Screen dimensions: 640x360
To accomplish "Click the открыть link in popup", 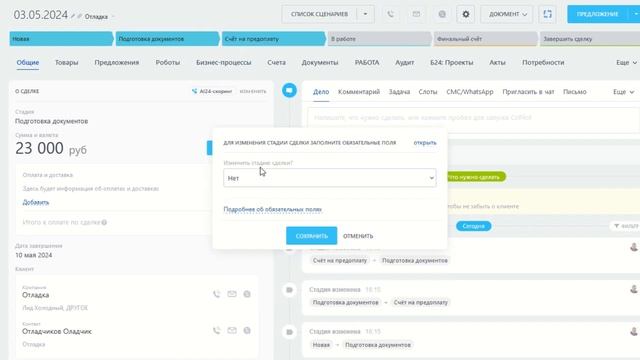I will (x=425, y=142).
